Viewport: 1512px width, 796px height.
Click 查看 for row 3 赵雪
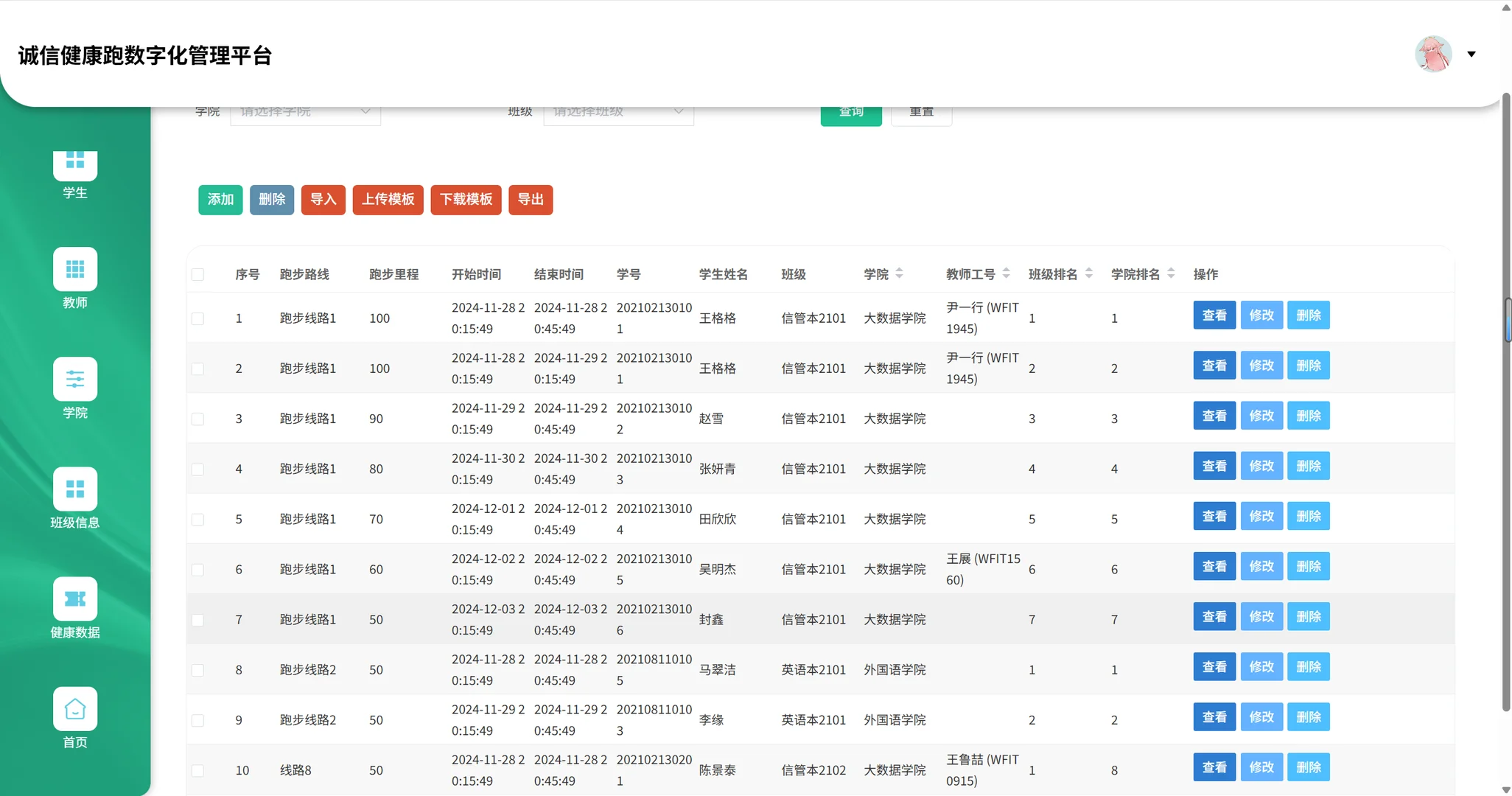(1214, 416)
